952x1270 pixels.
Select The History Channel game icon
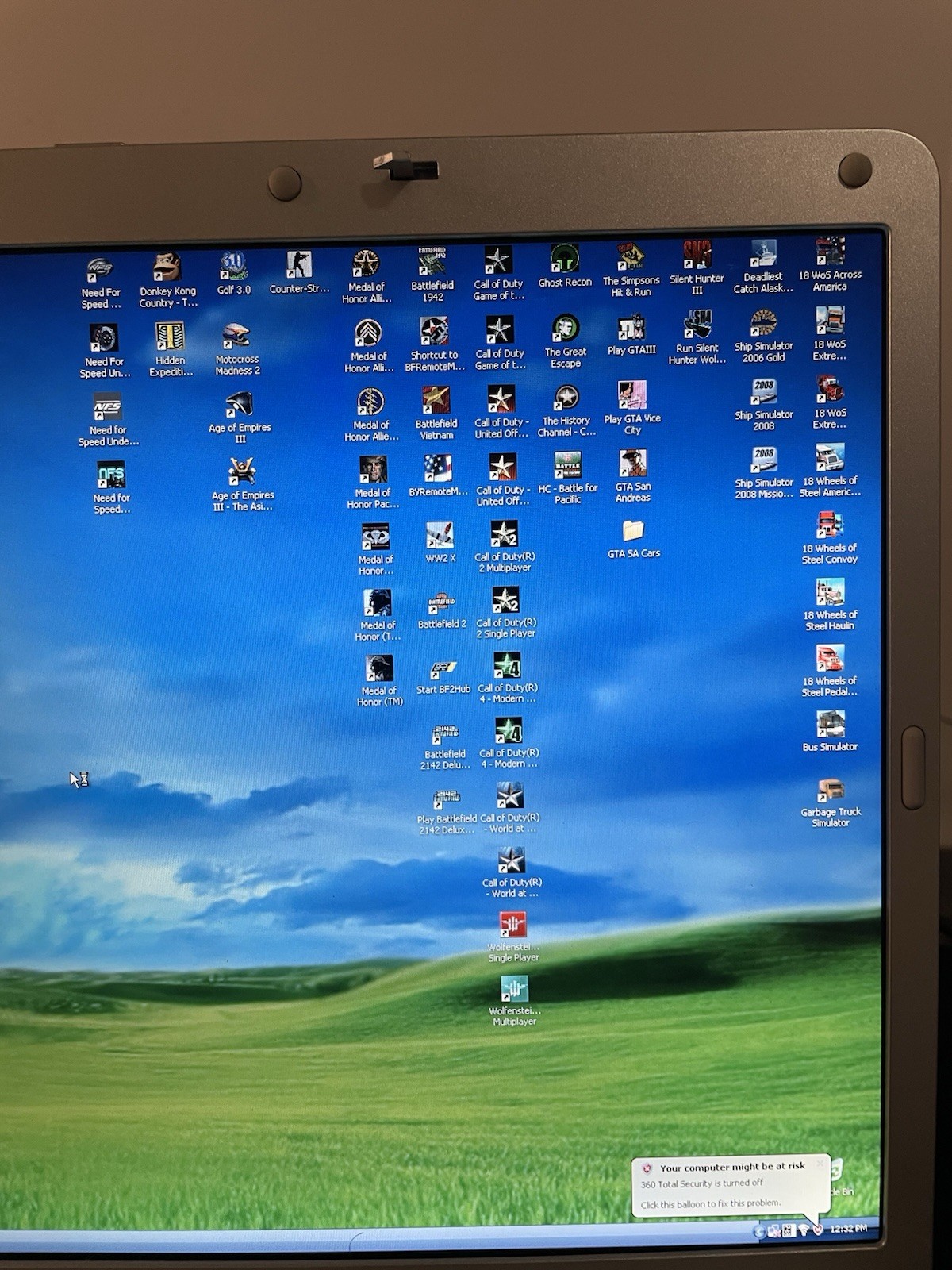point(566,411)
